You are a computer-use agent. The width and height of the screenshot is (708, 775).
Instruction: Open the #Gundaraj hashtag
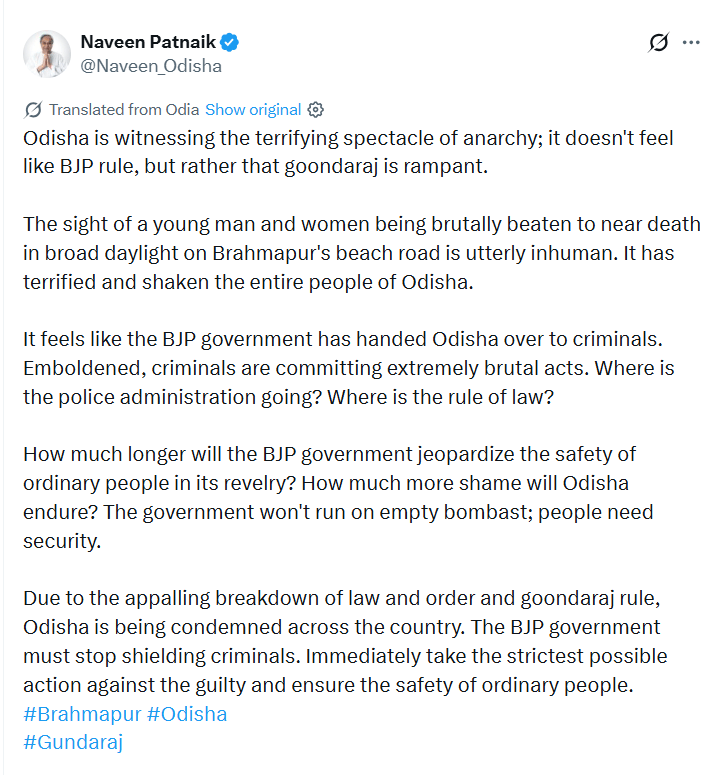coord(73,742)
